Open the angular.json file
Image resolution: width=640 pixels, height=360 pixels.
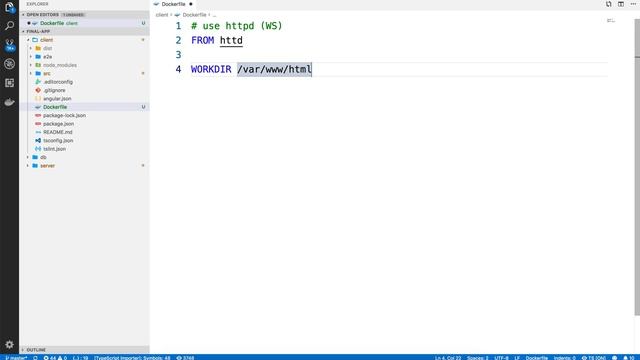click(84, 98)
